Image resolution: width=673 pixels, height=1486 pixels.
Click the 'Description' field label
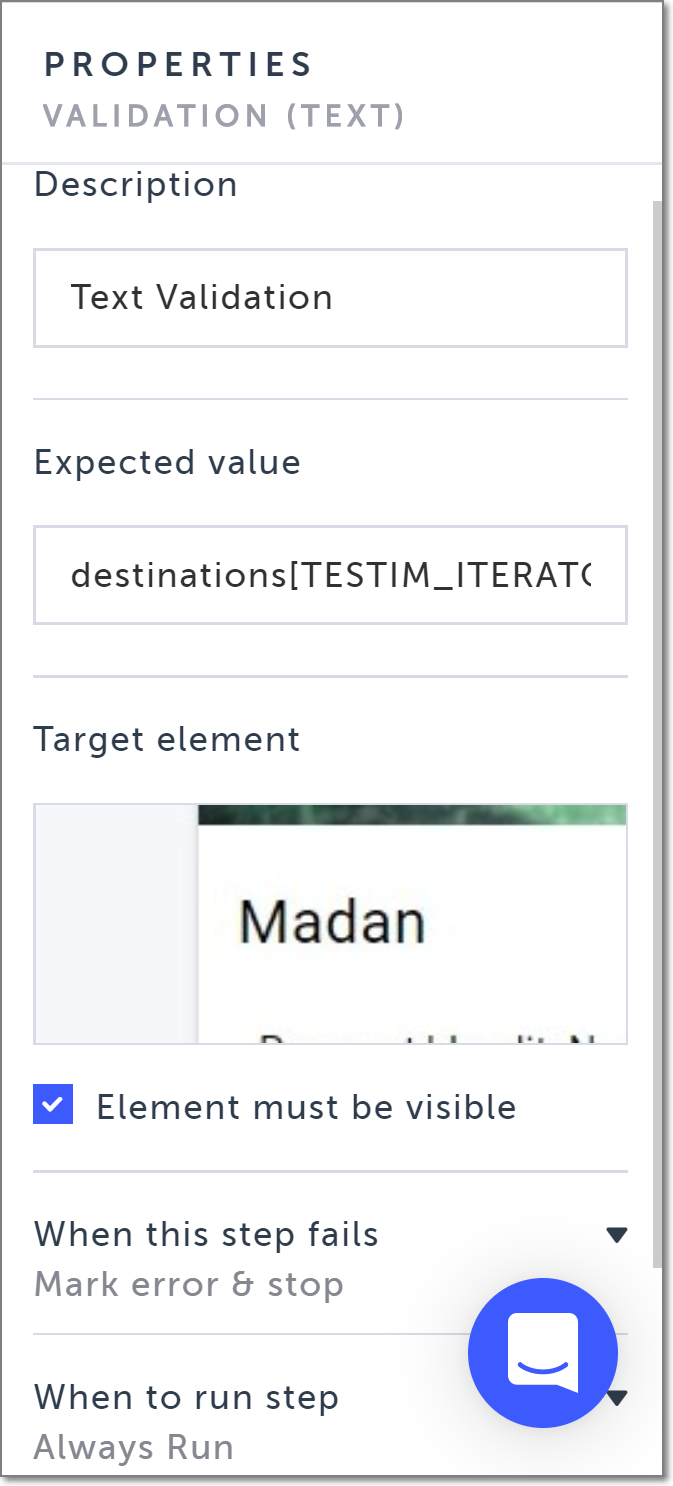(x=136, y=185)
